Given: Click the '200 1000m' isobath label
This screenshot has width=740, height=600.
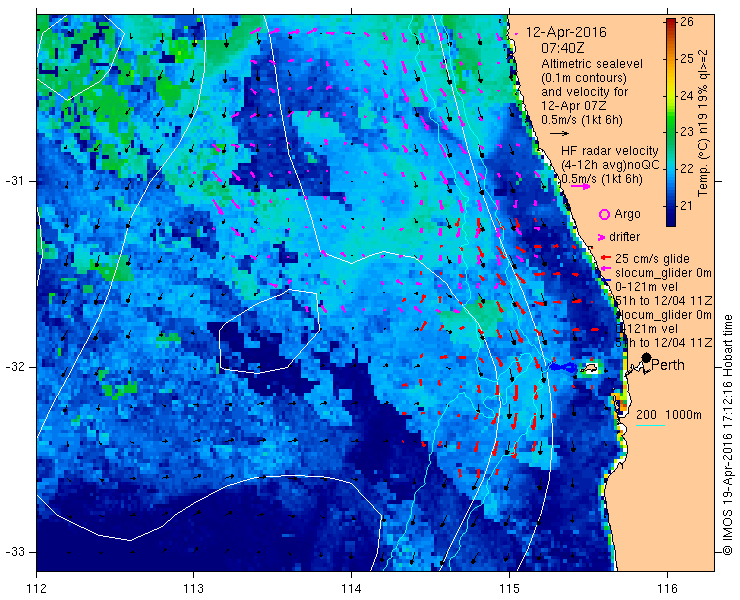Looking at the screenshot, I should (669, 415).
